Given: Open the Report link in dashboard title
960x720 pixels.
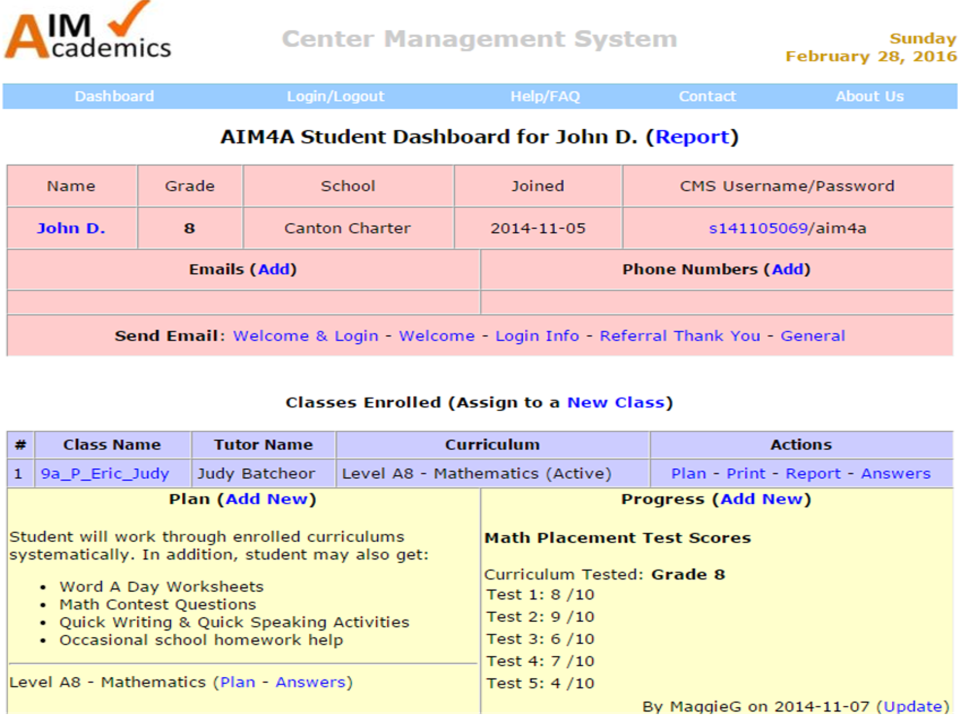Looking at the screenshot, I should 692,137.
